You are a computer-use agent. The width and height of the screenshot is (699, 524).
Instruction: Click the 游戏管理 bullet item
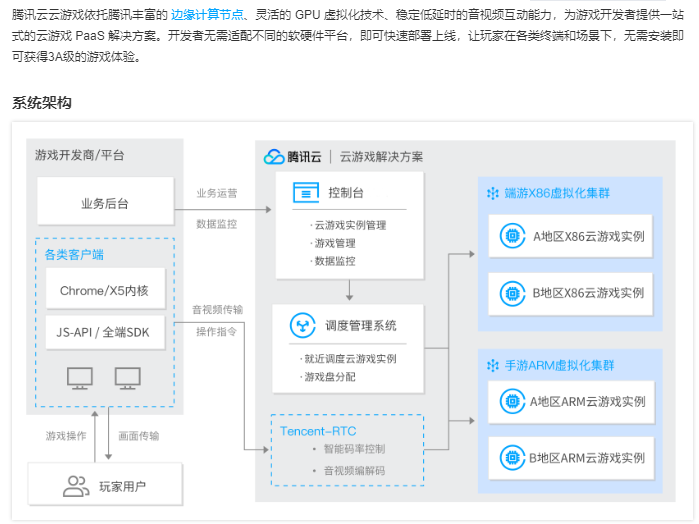tap(335, 243)
